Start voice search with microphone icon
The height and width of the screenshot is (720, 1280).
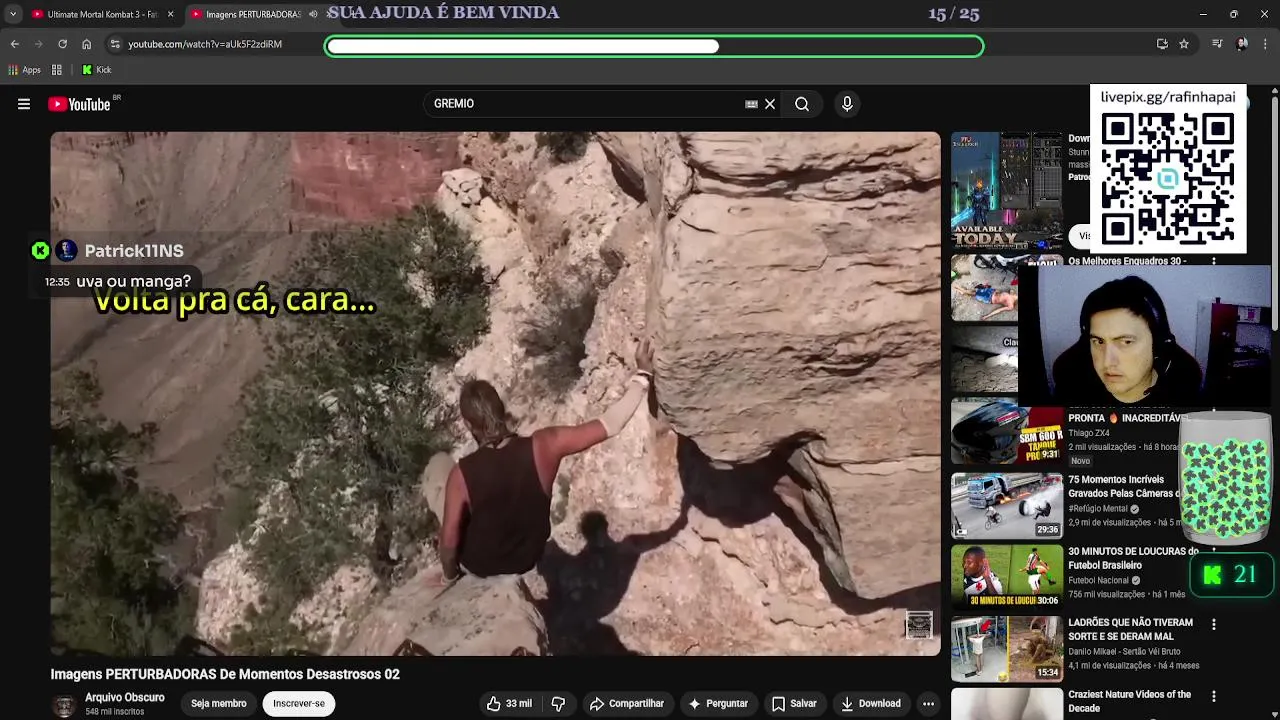[847, 104]
